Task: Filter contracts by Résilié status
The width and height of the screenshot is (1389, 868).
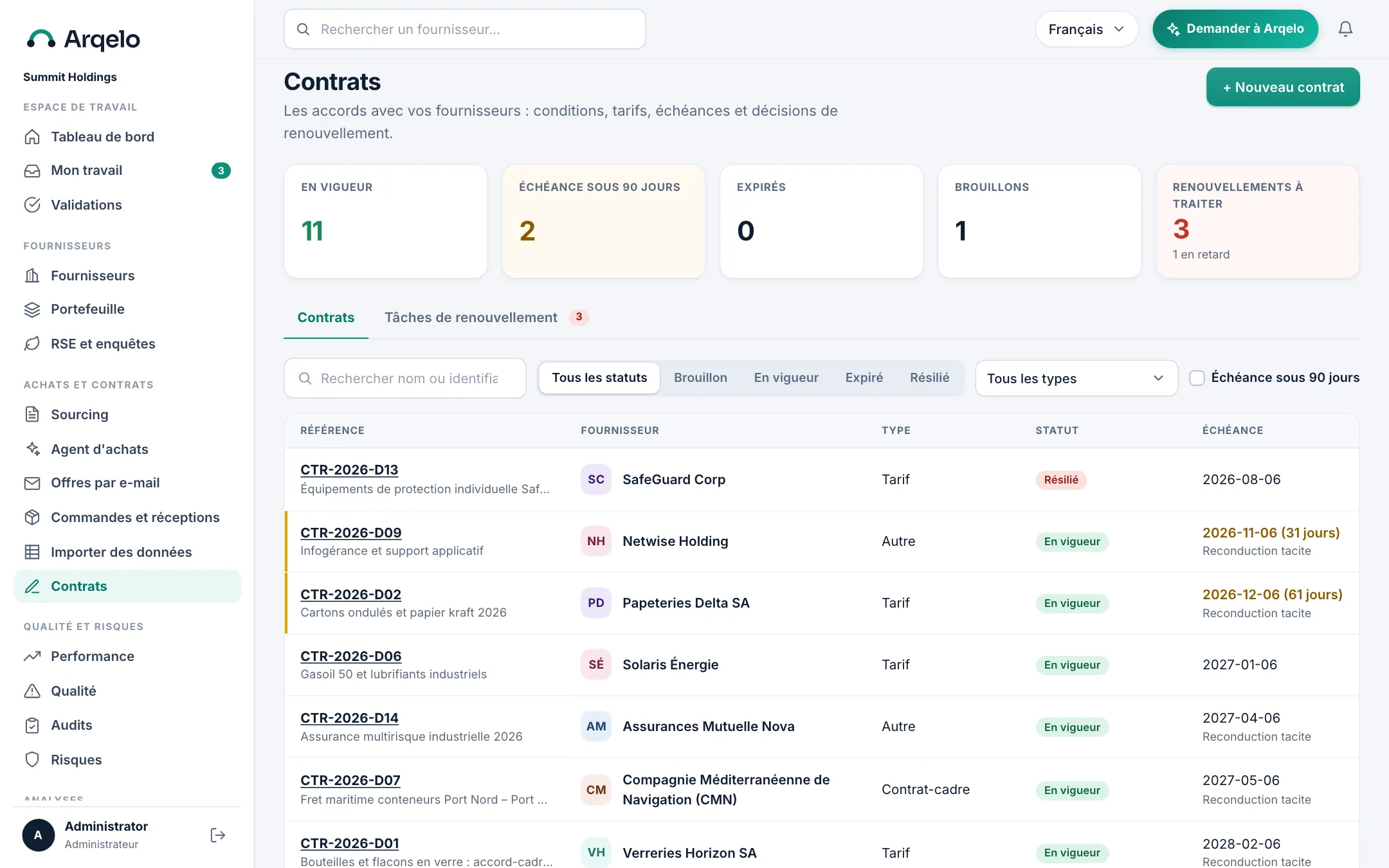Action: point(929,378)
